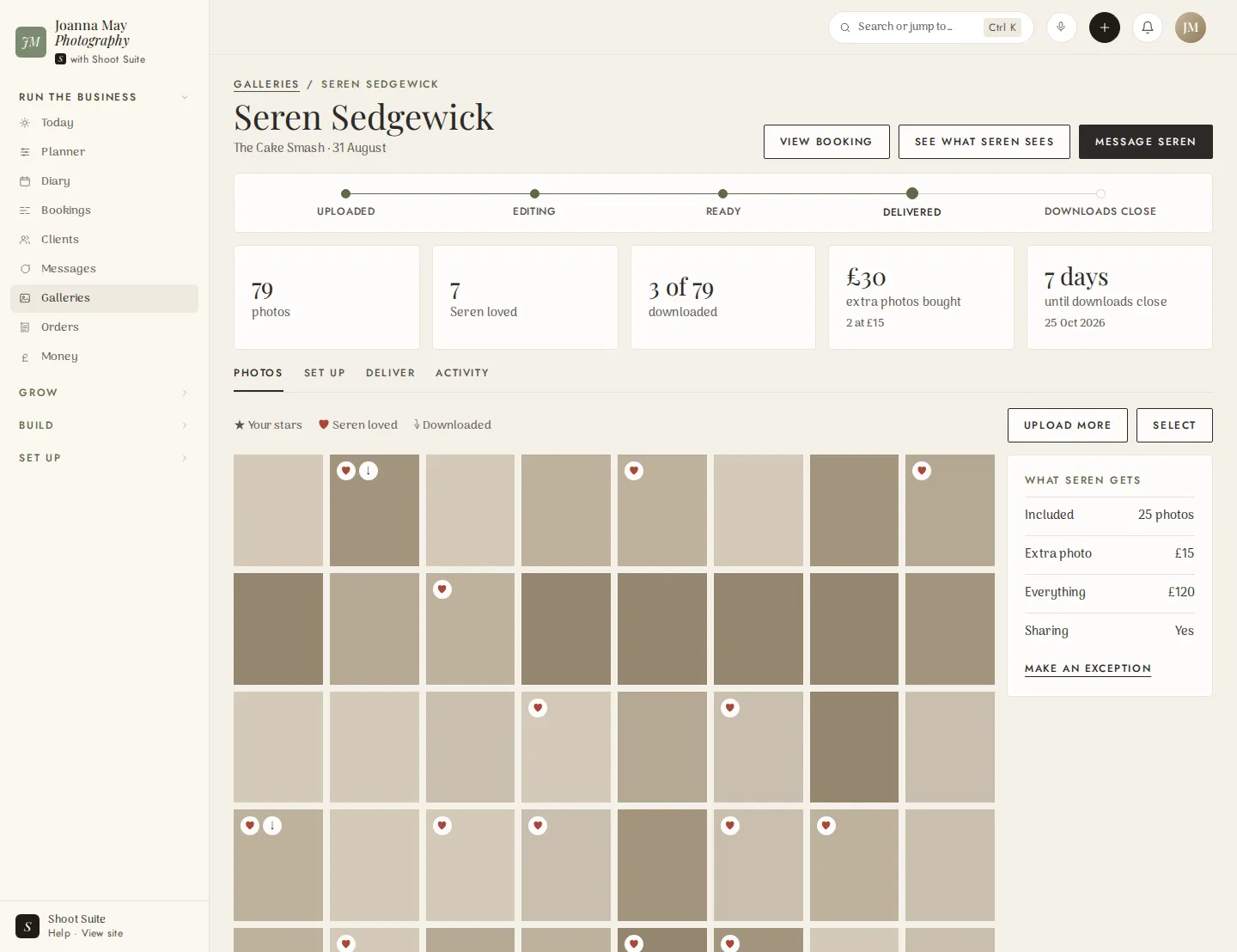Open the View site link

click(102, 934)
